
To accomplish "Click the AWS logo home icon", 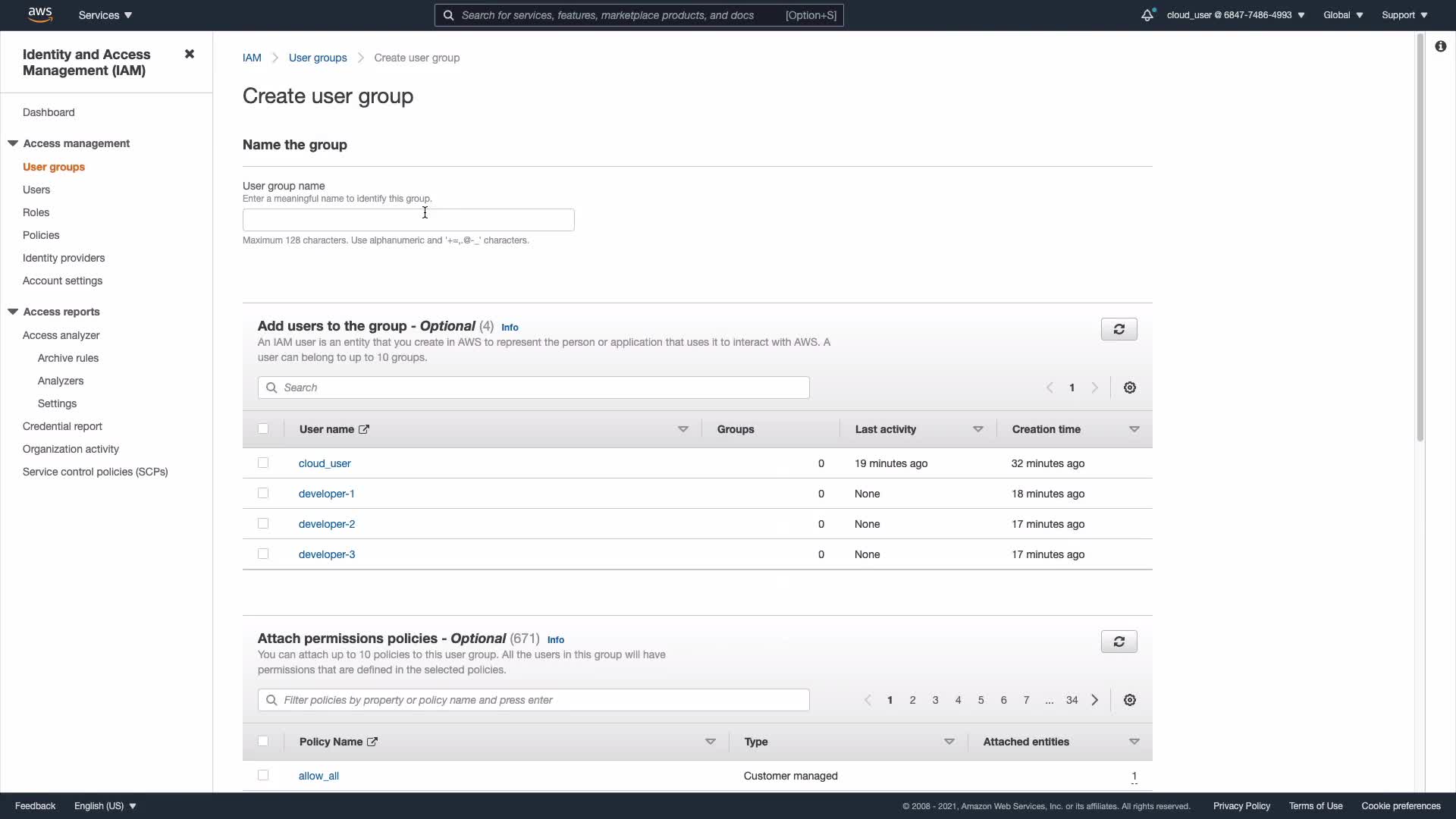I will tap(39, 14).
